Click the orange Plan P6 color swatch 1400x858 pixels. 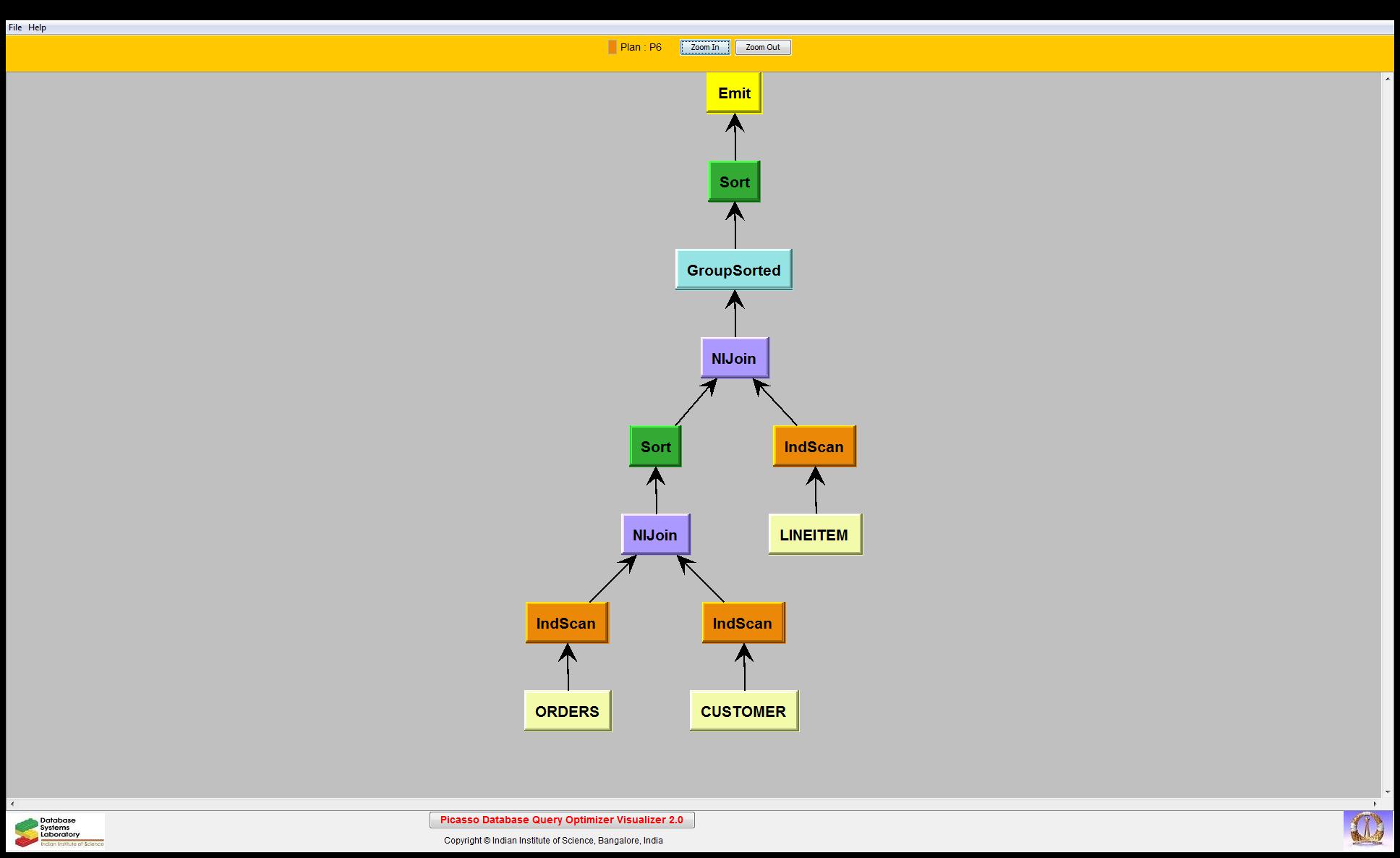612,47
